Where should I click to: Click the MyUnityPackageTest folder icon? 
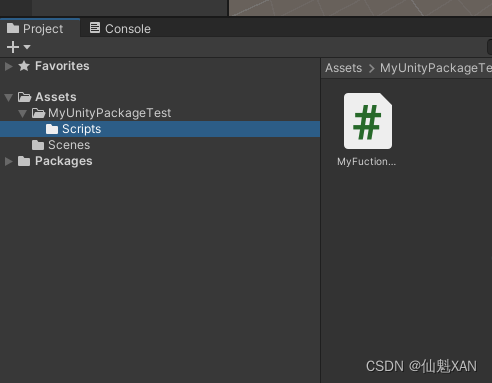tap(38, 113)
